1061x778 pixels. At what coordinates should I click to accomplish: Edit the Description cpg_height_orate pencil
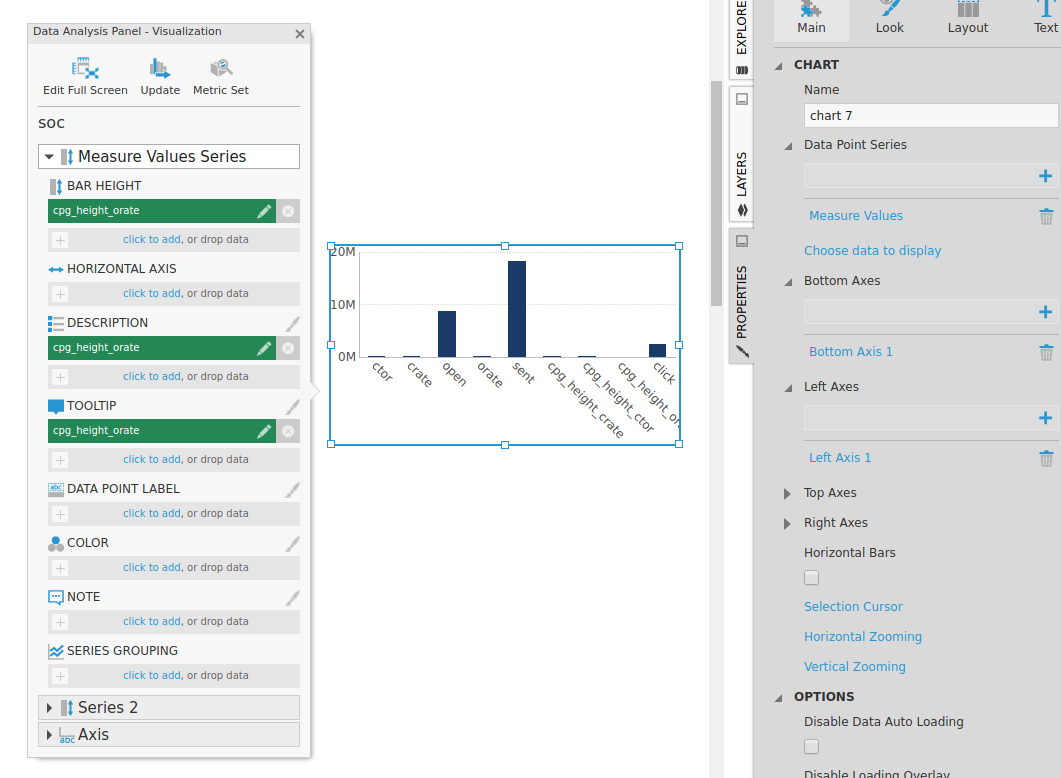(264, 348)
